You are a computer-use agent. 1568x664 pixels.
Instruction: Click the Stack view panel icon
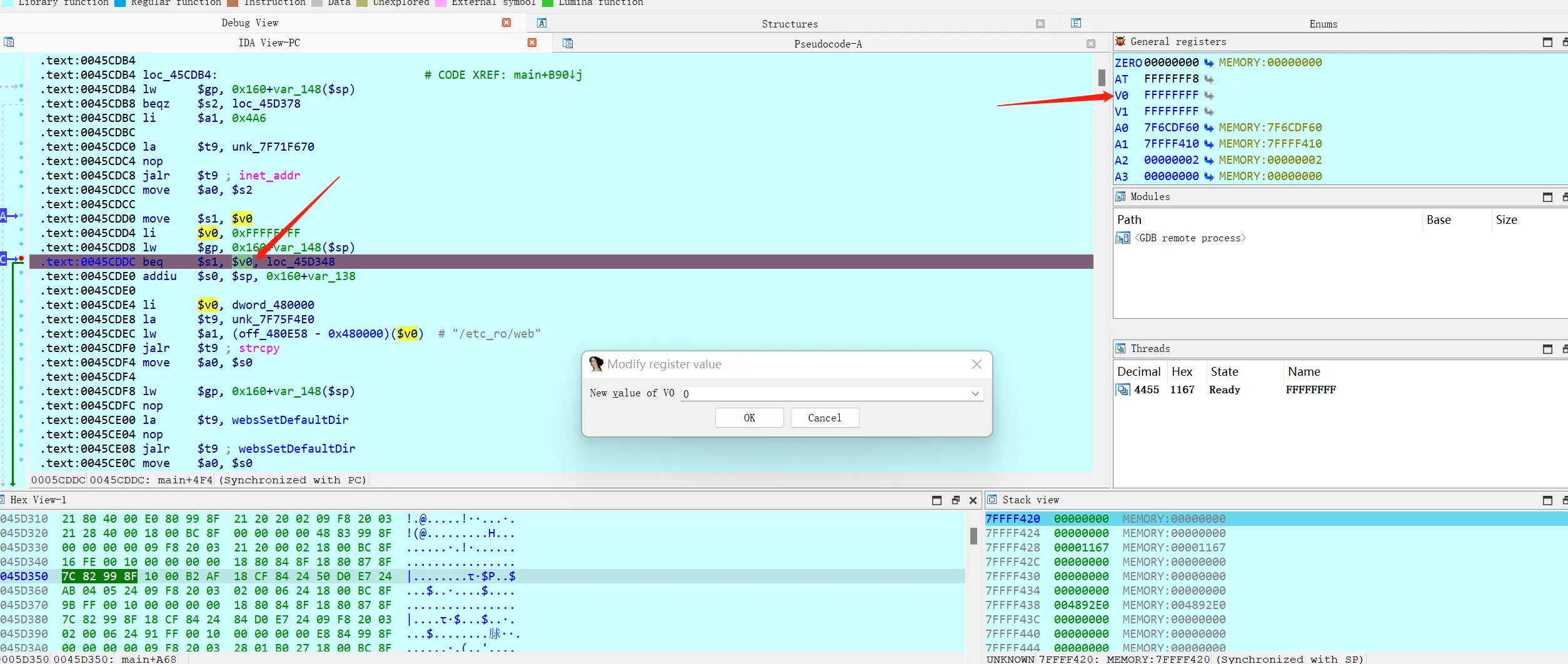point(992,500)
